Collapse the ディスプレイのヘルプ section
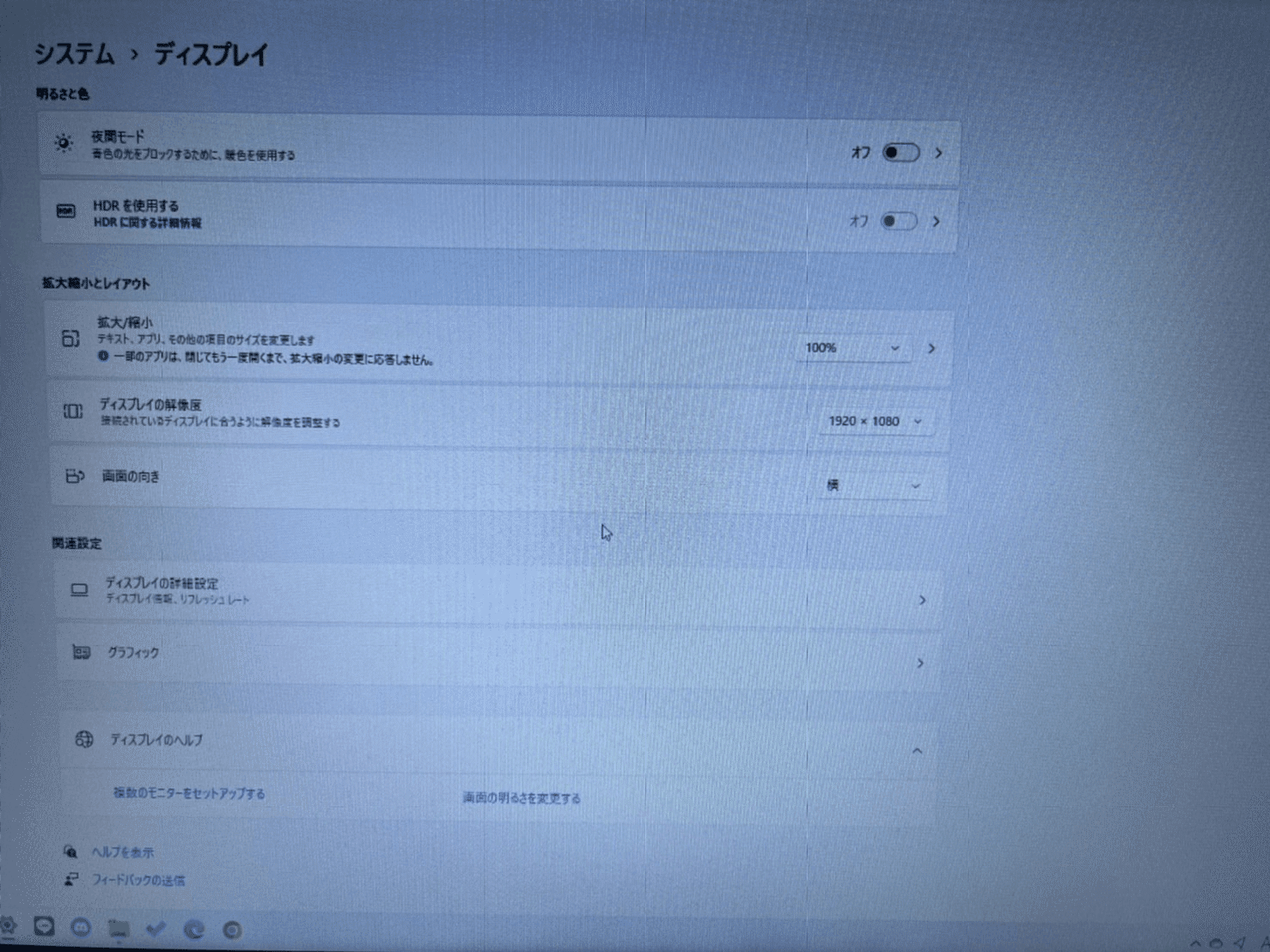 pos(917,751)
